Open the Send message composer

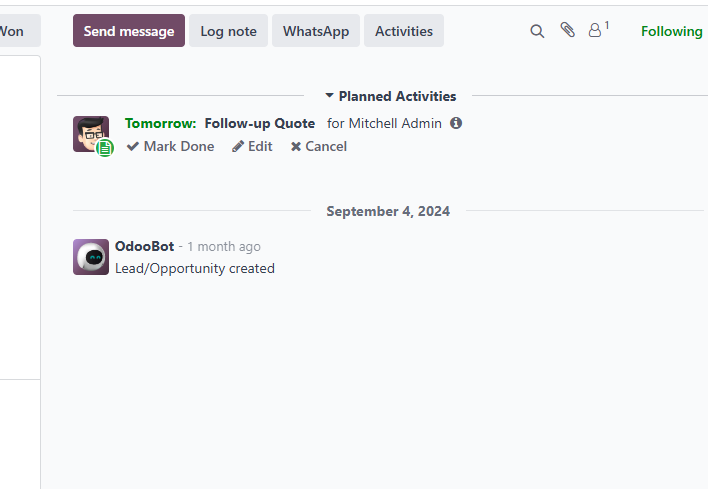(x=129, y=31)
